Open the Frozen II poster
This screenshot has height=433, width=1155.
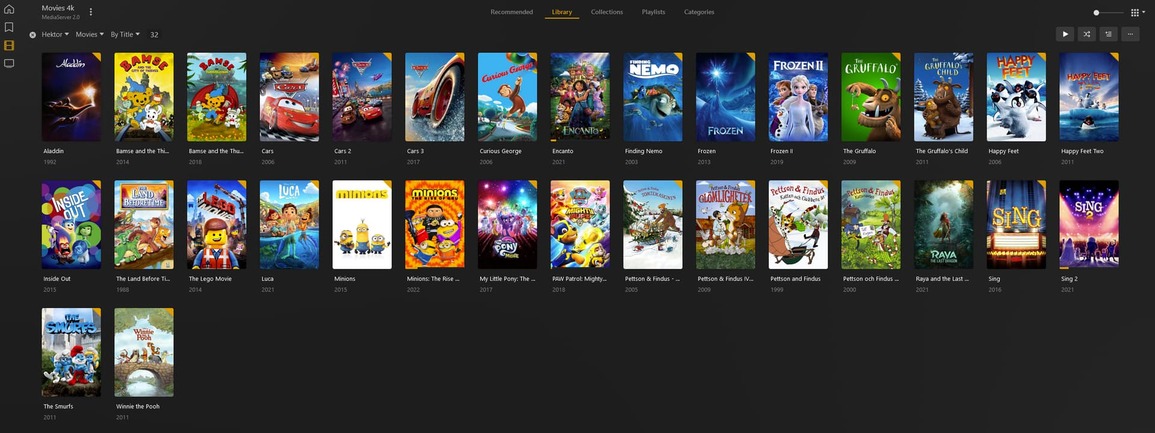(798, 96)
